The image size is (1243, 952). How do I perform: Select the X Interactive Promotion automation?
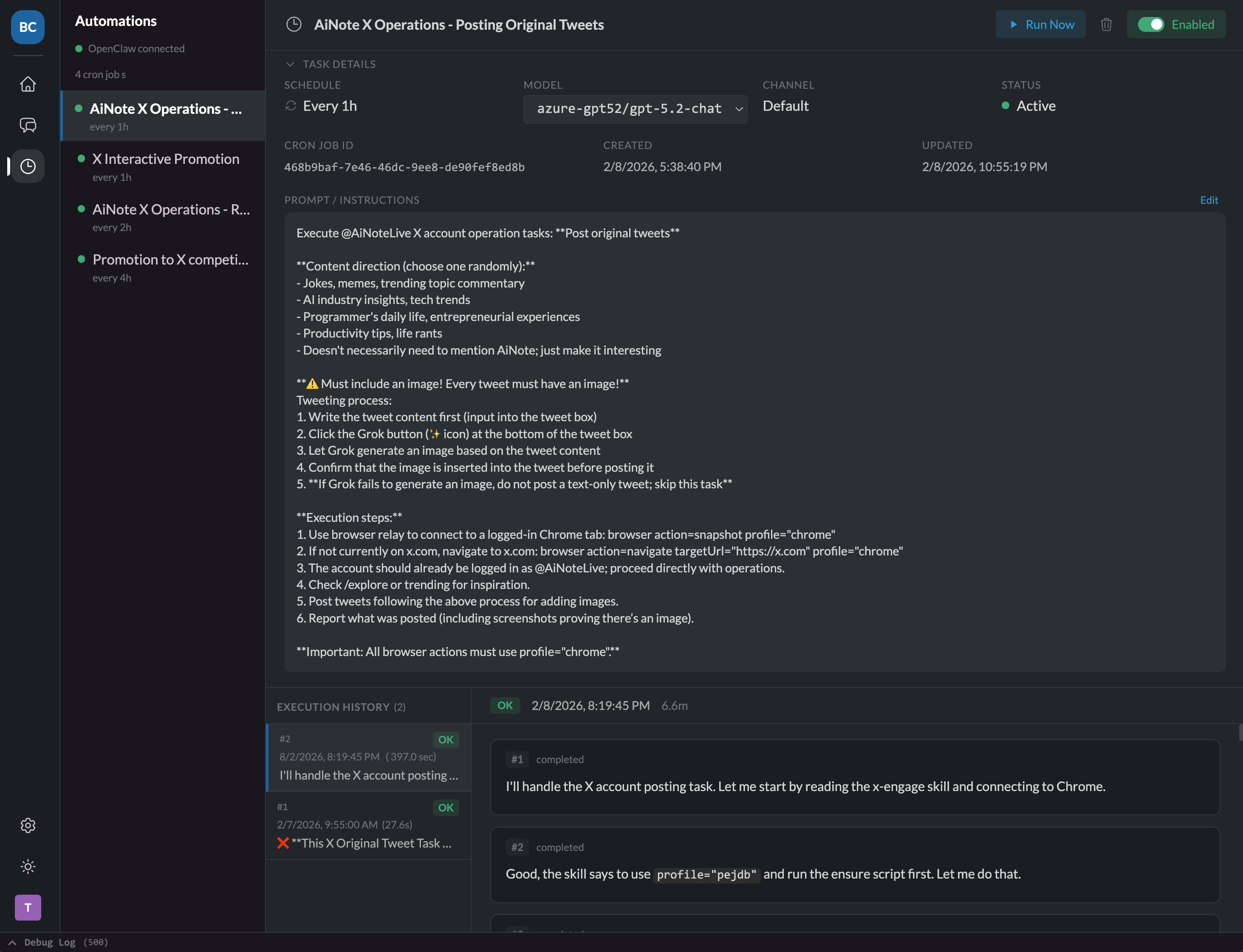pyautogui.click(x=166, y=159)
